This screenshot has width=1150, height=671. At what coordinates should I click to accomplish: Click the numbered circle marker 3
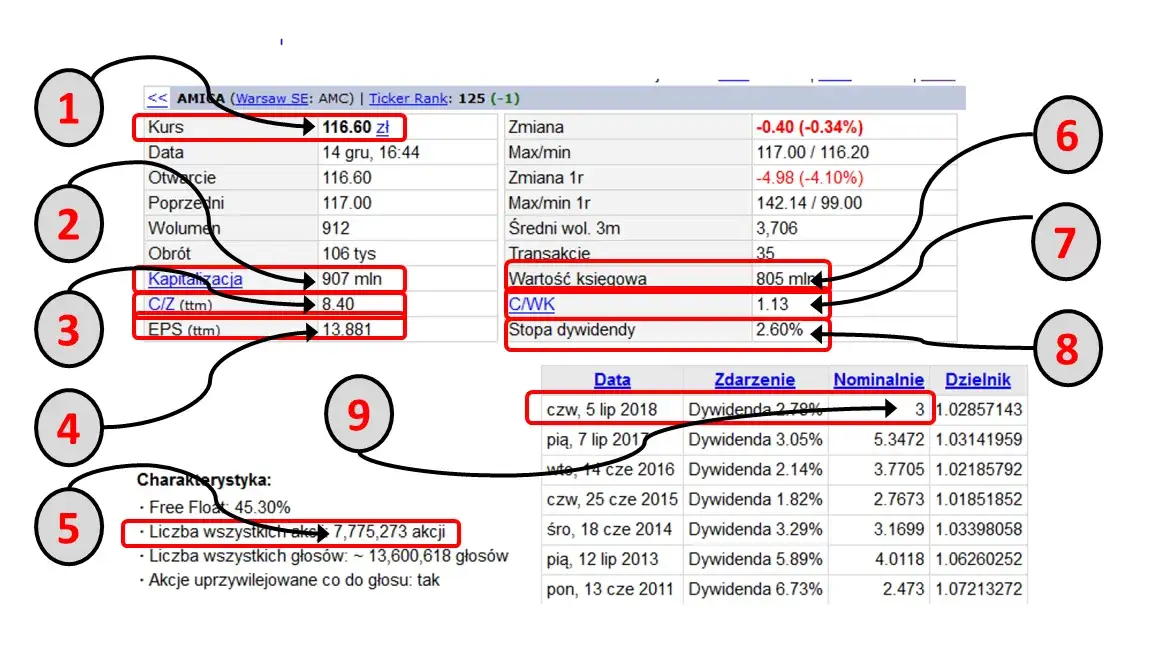pyautogui.click(x=68, y=329)
